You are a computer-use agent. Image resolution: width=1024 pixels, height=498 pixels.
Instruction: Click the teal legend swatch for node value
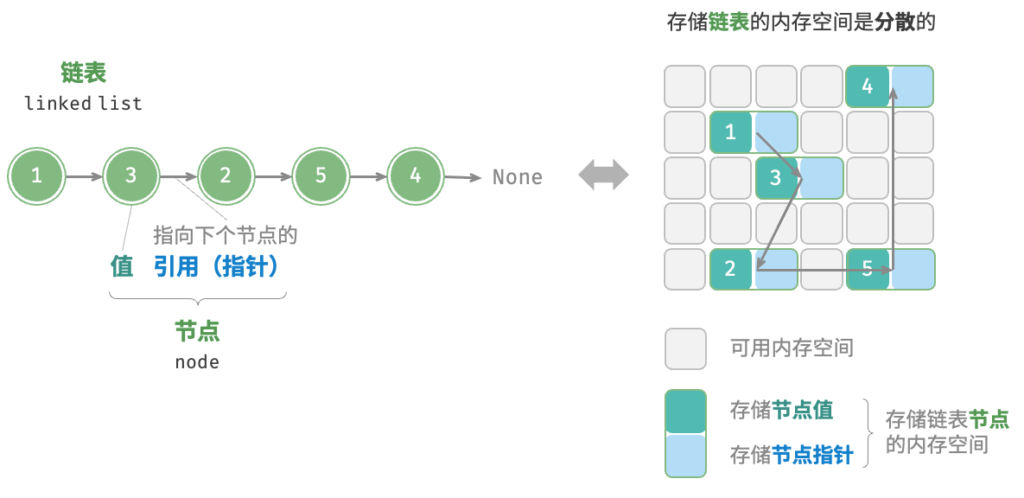685,411
